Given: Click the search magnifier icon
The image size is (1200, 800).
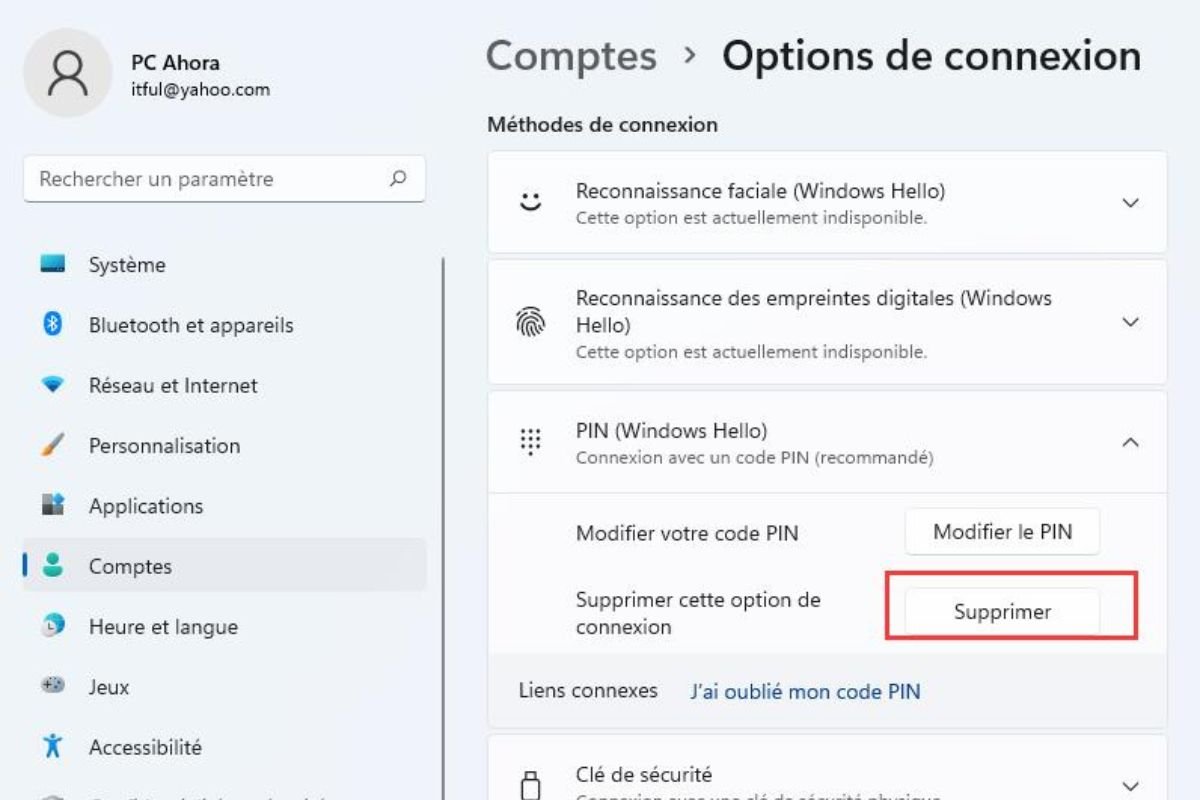Looking at the screenshot, I should (398, 179).
